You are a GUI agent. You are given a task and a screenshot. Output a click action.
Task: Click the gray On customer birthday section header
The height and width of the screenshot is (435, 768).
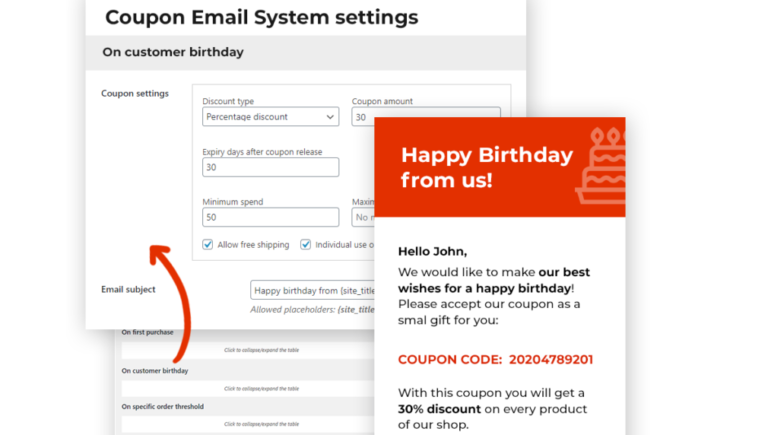click(x=300, y=52)
